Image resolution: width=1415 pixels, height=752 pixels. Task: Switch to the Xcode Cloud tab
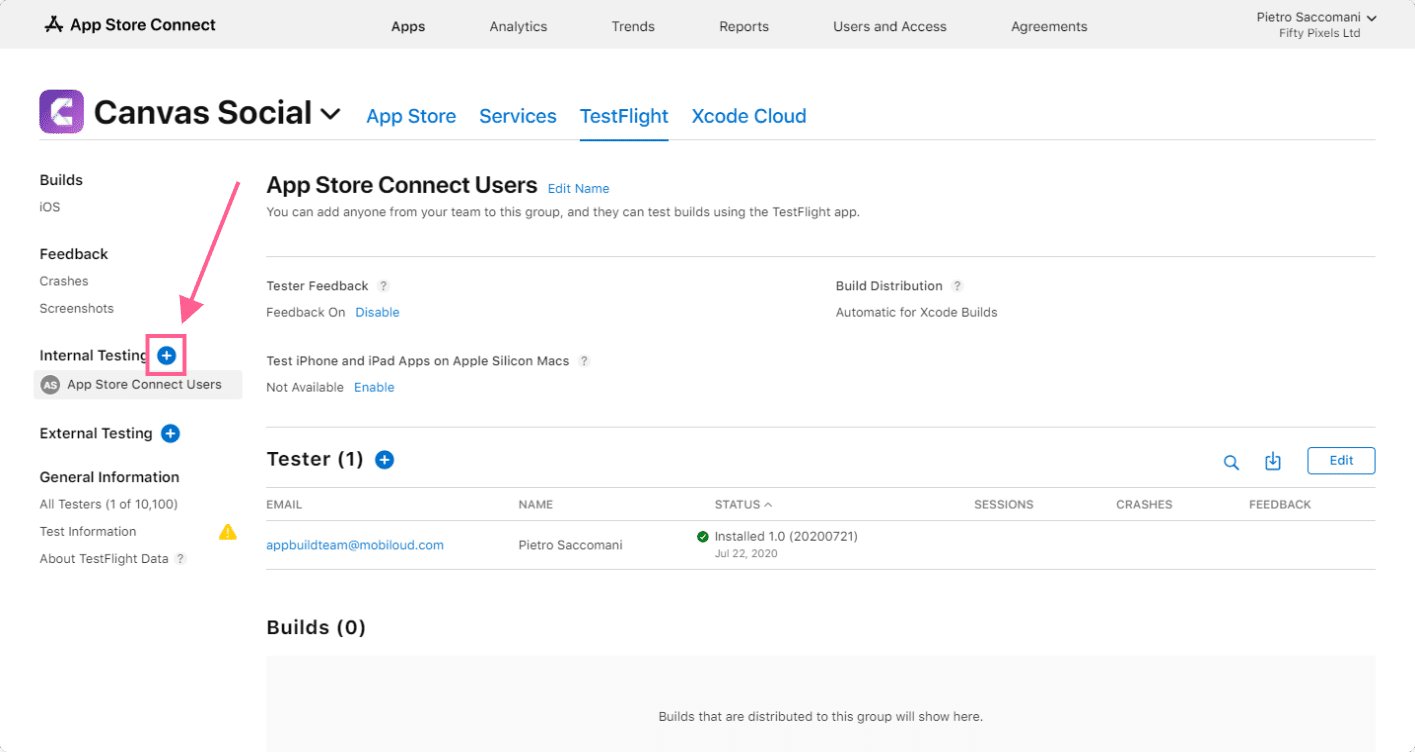(x=749, y=116)
